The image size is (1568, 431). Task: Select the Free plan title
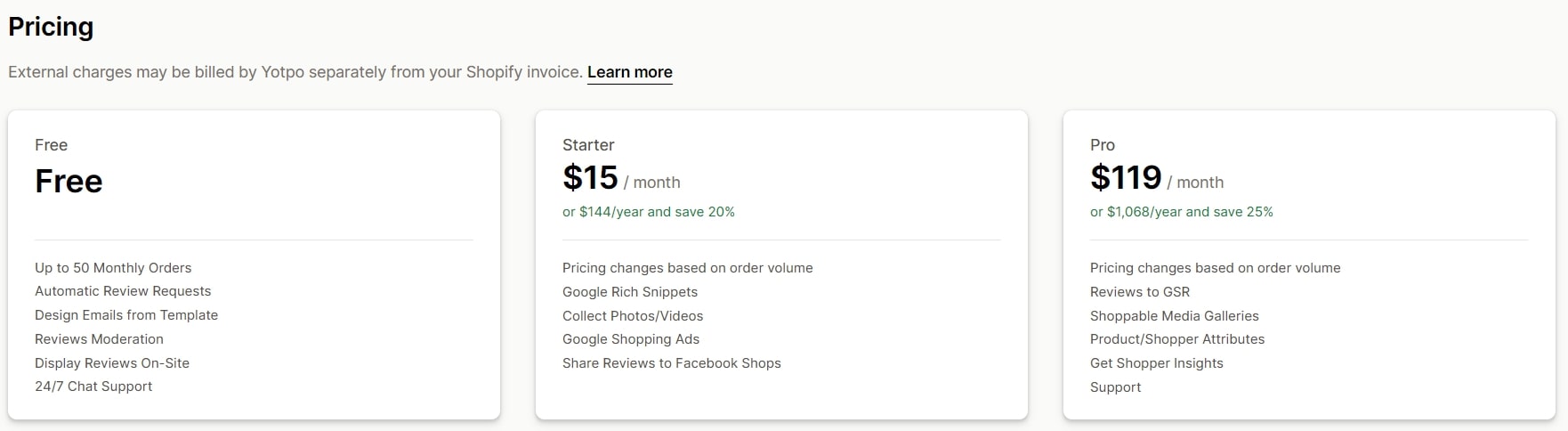[51, 145]
